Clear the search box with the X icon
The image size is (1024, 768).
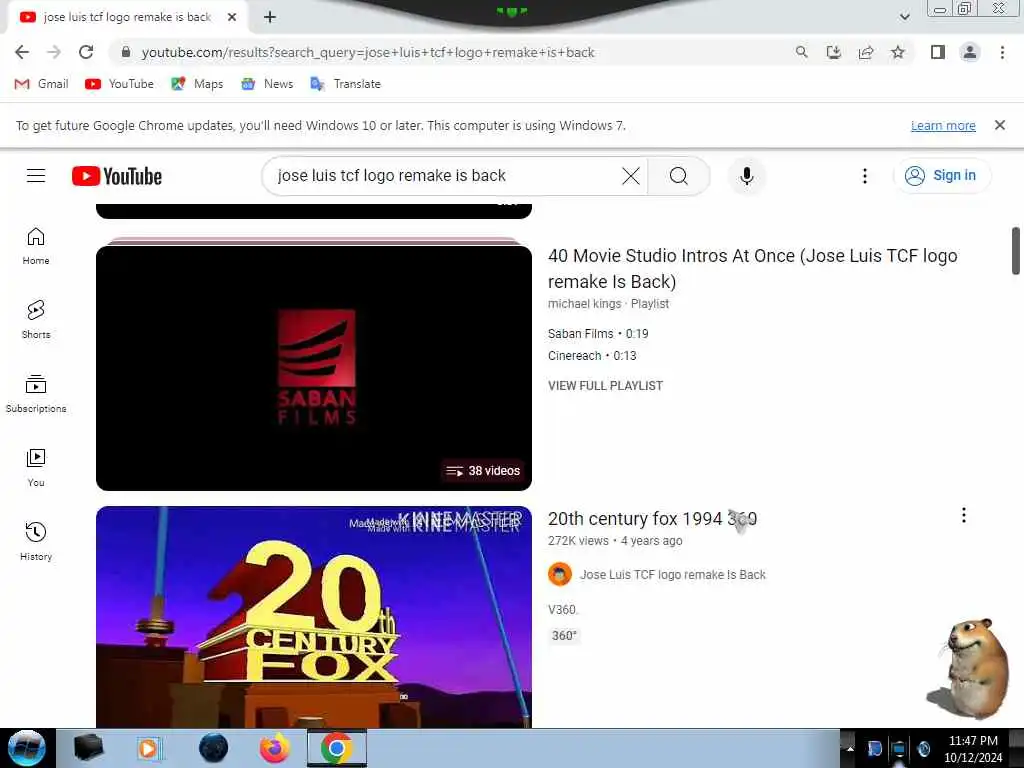pyautogui.click(x=630, y=176)
